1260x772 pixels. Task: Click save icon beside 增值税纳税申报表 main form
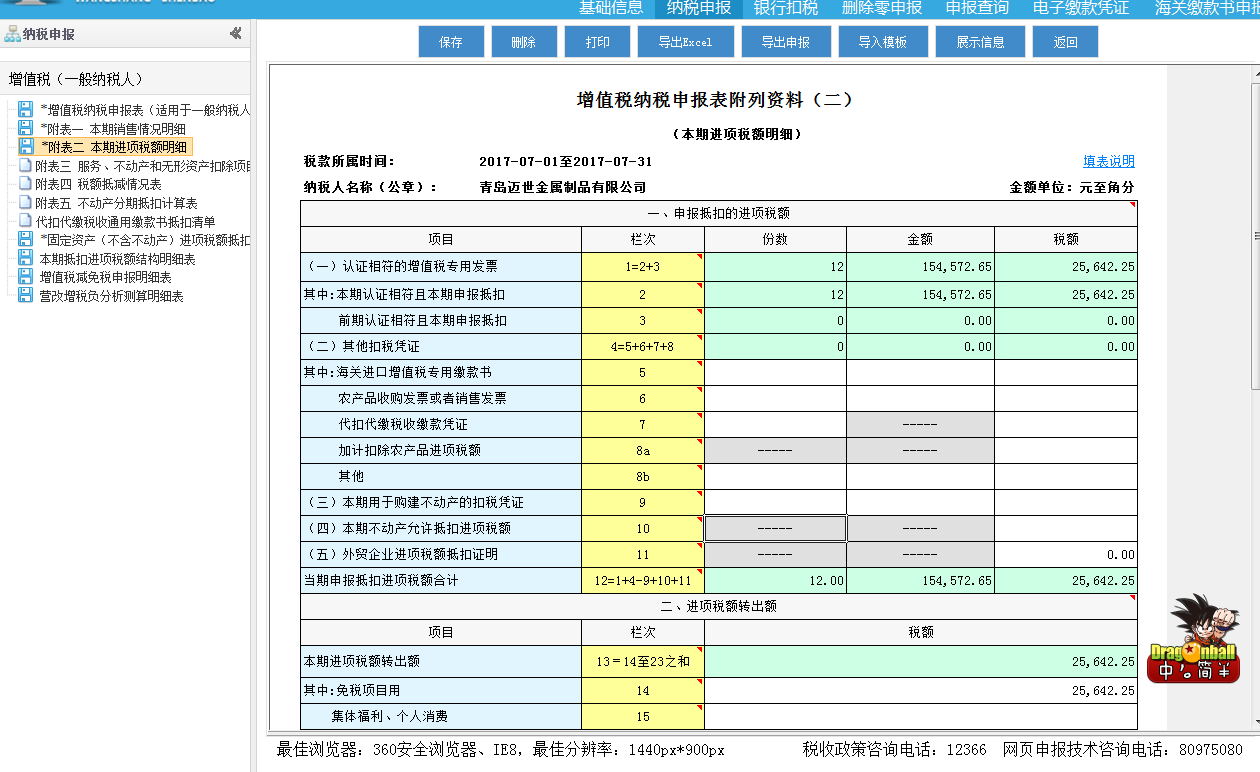point(26,110)
